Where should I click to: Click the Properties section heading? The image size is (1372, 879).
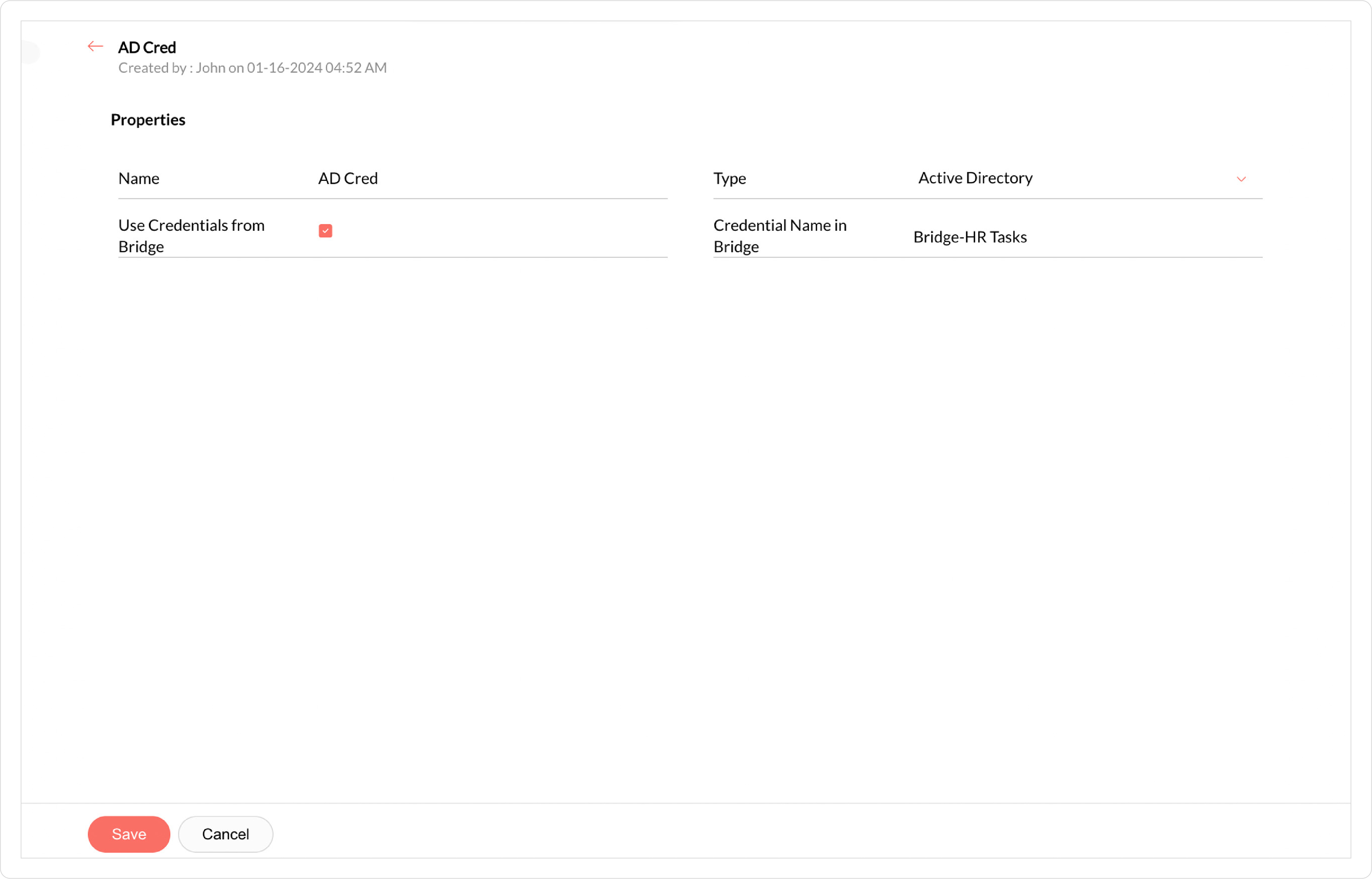pyautogui.click(x=148, y=120)
